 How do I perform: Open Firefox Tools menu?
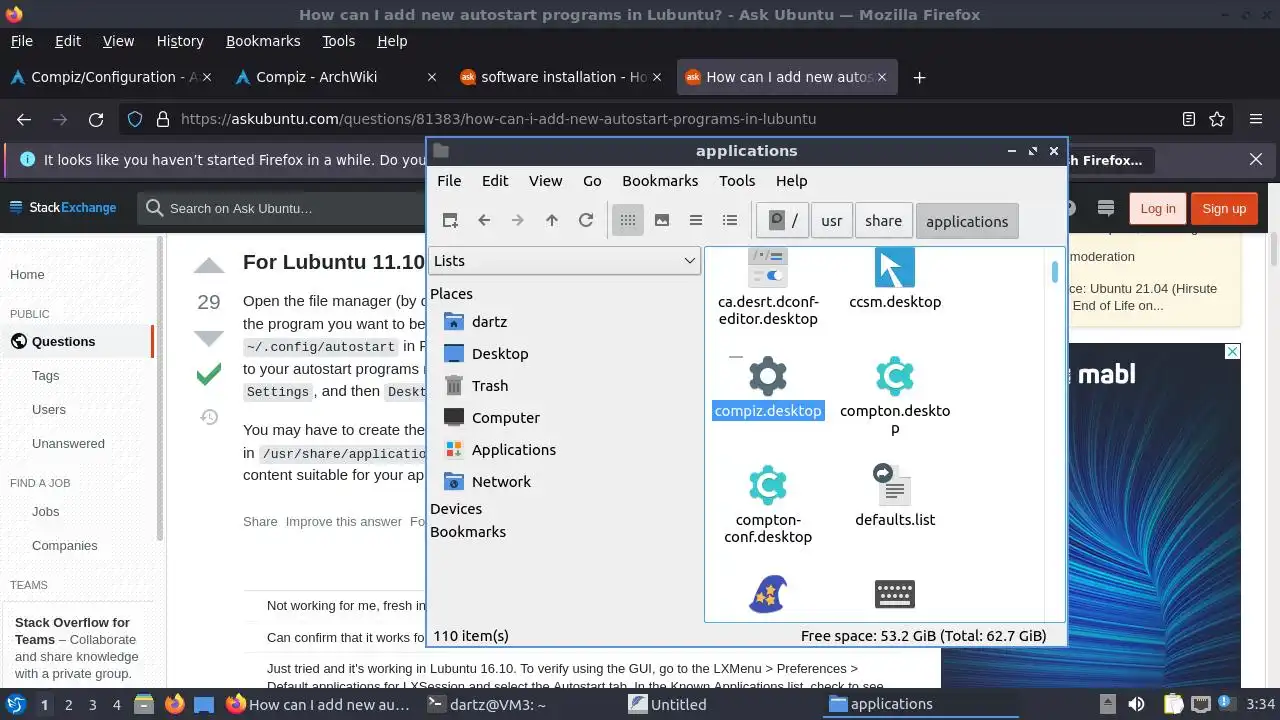pyautogui.click(x=339, y=41)
